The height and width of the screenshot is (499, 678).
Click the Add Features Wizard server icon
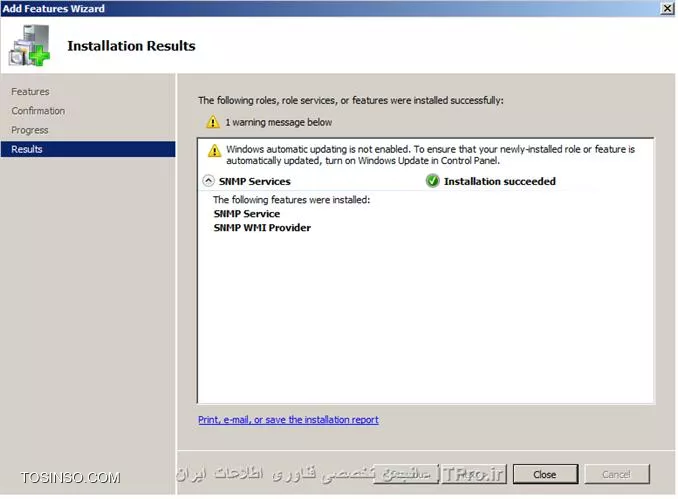click(x=29, y=45)
